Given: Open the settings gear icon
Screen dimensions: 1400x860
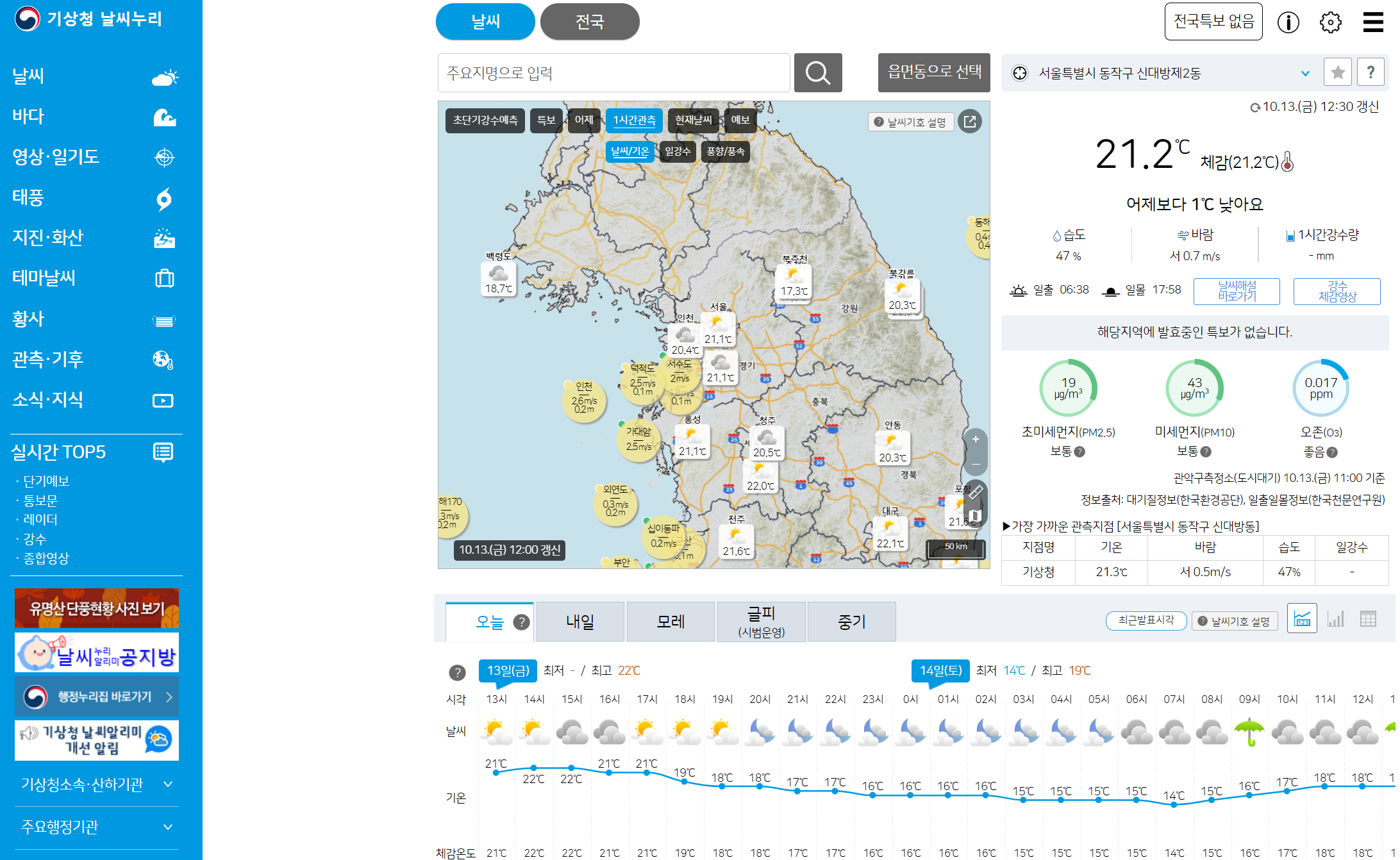Looking at the screenshot, I should tap(1330, 22).
